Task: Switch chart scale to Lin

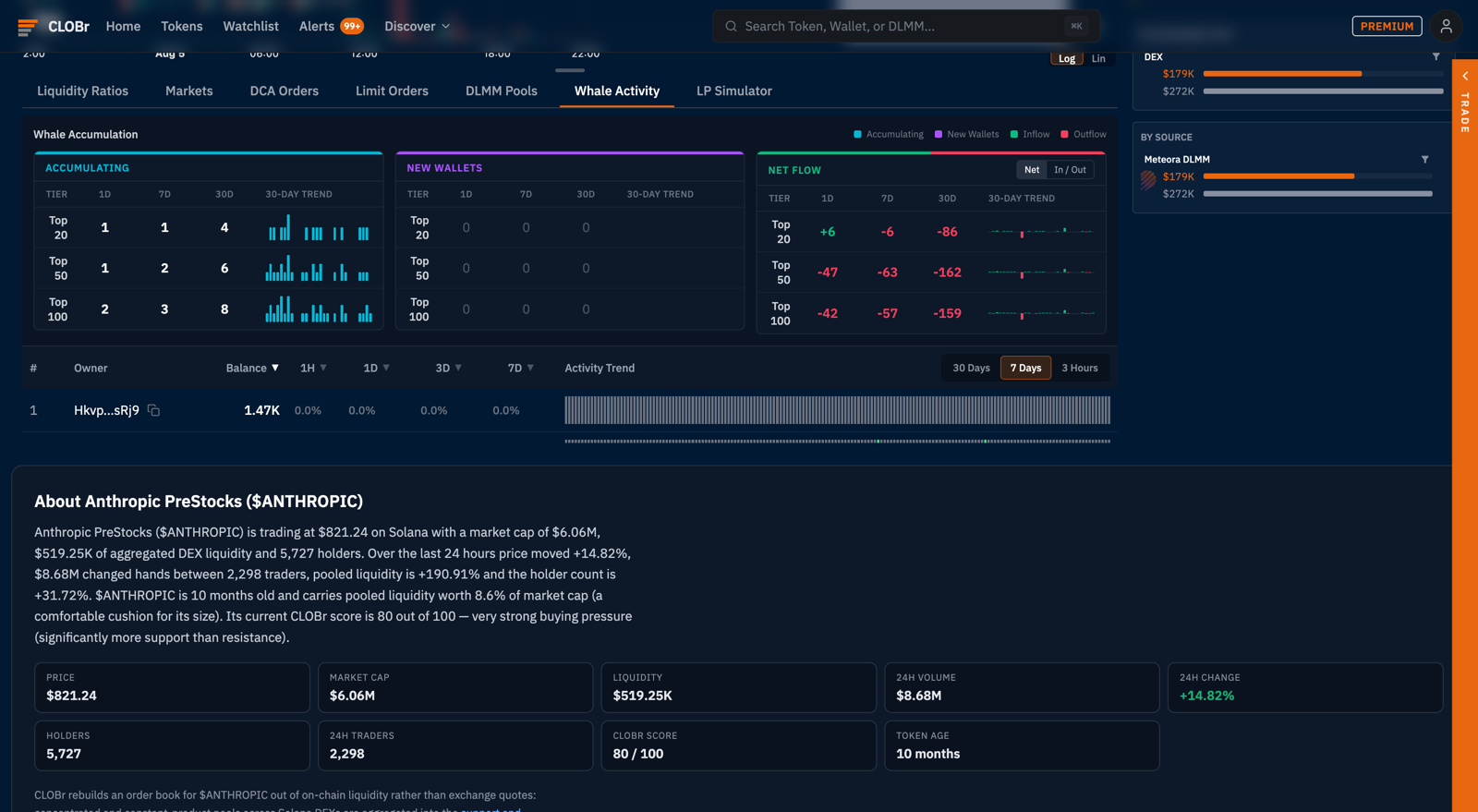Action: coord(1098,58)
